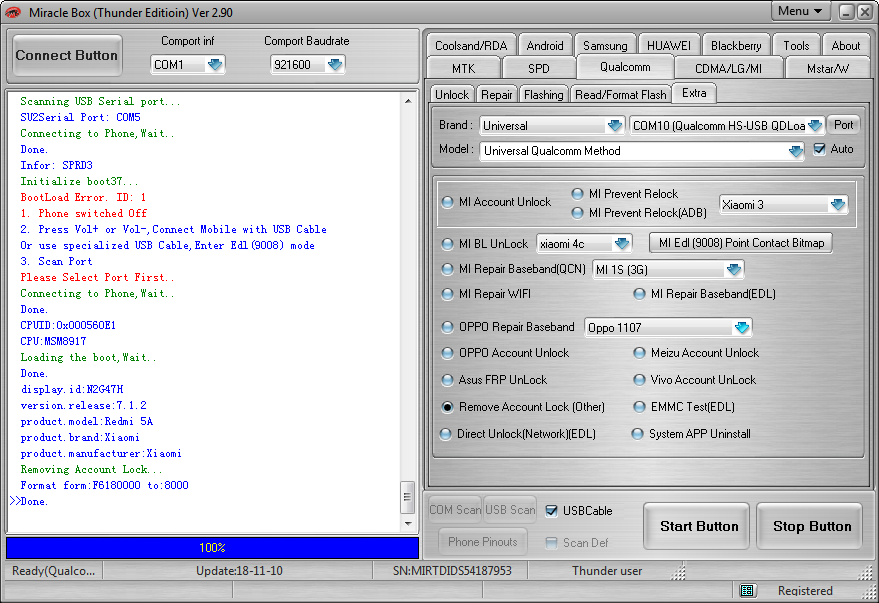The height and width of the screenshot is (603, 879).
Task: Open the Universal Qualcomm Method model dropdown
Action: click(795, 151)
